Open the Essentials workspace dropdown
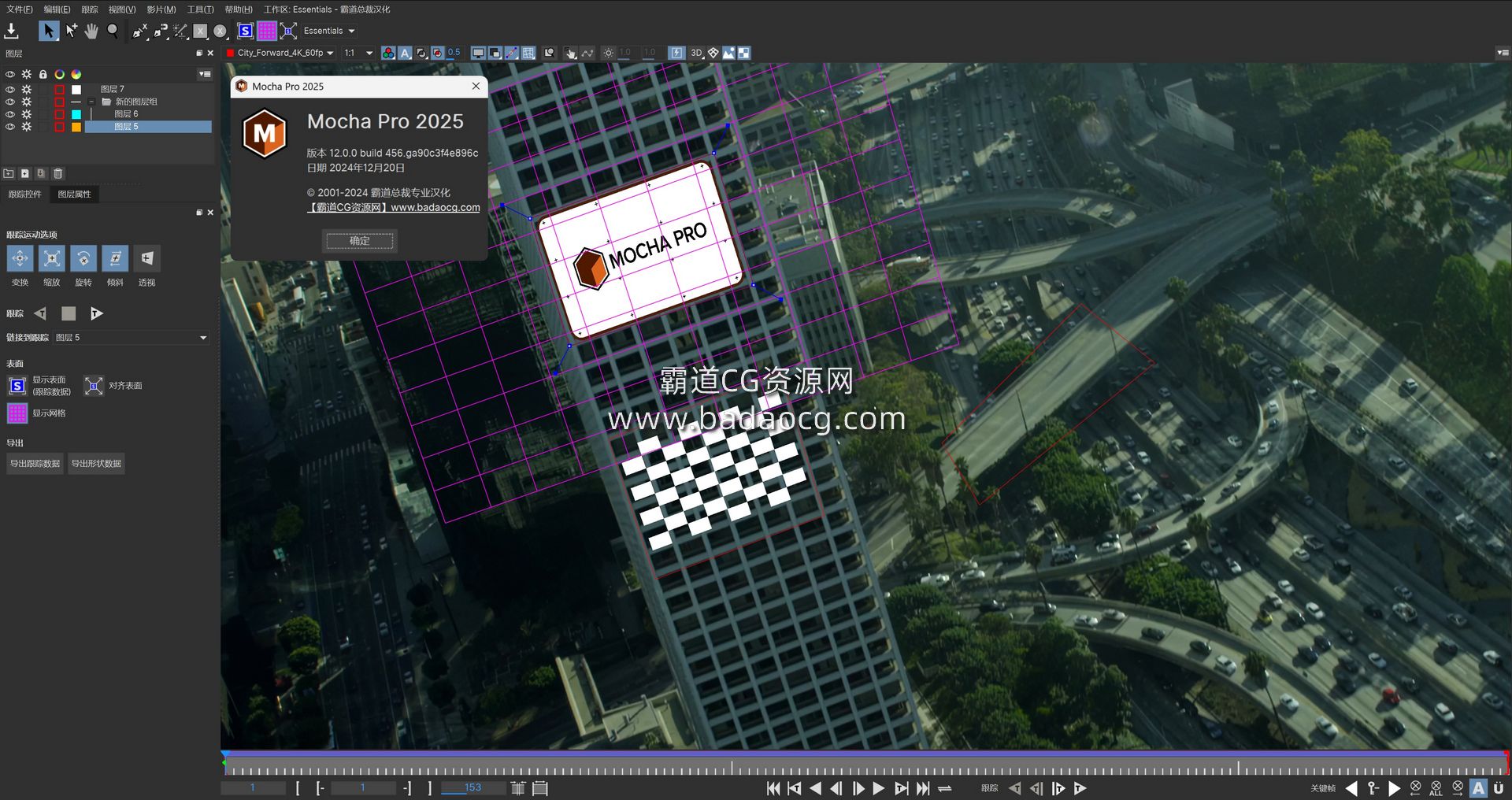The image size is (1512, 800). point(329,31)
